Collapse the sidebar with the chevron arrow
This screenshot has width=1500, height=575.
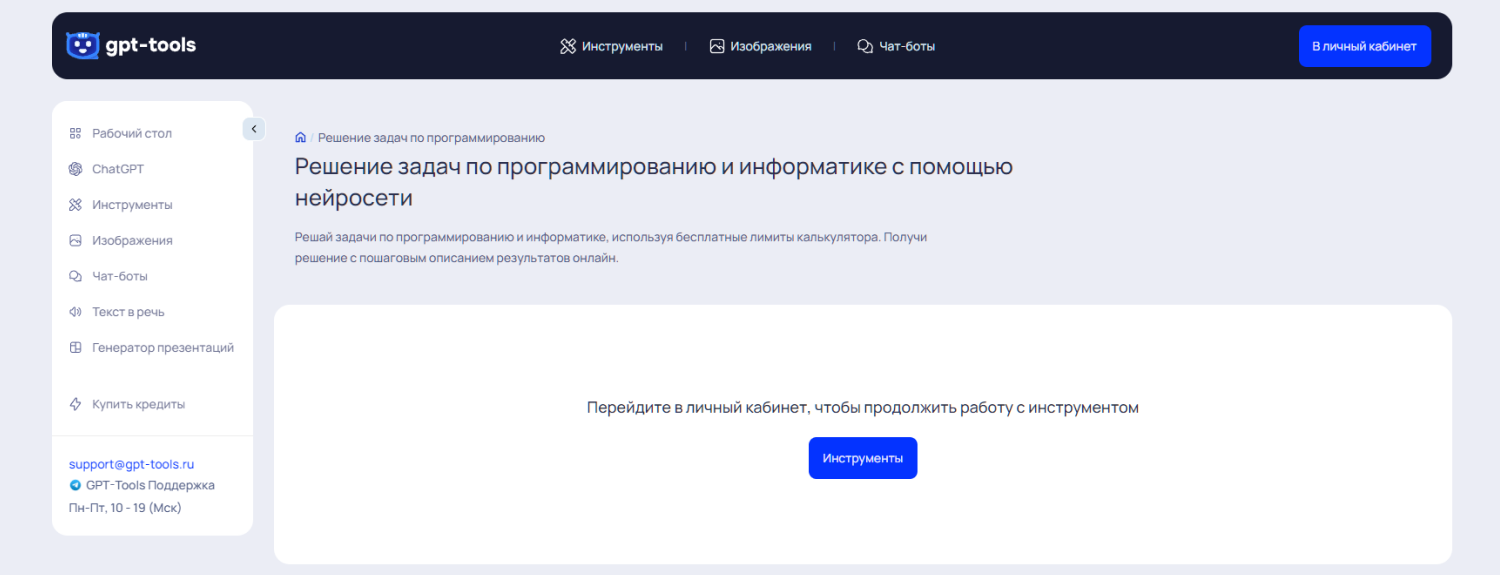pyautogui.click(x=254, y=129)
